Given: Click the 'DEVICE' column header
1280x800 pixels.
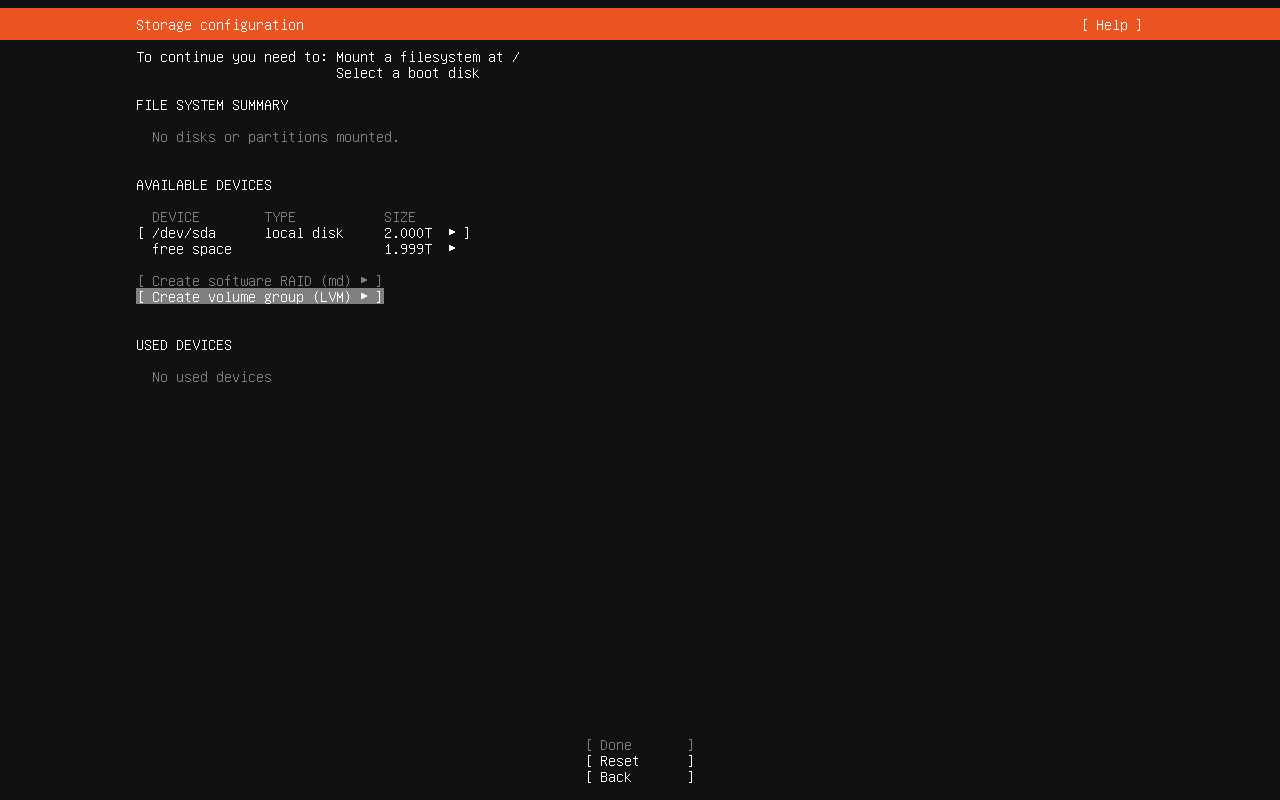Looking at the screenshot, I should [x=176, y=217].
